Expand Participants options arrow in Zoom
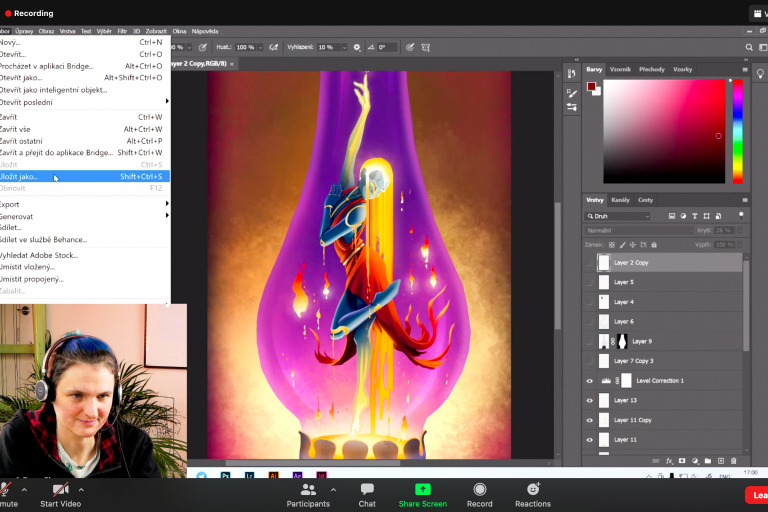Screen dimensions: 768x512 (x=333, y=490)
